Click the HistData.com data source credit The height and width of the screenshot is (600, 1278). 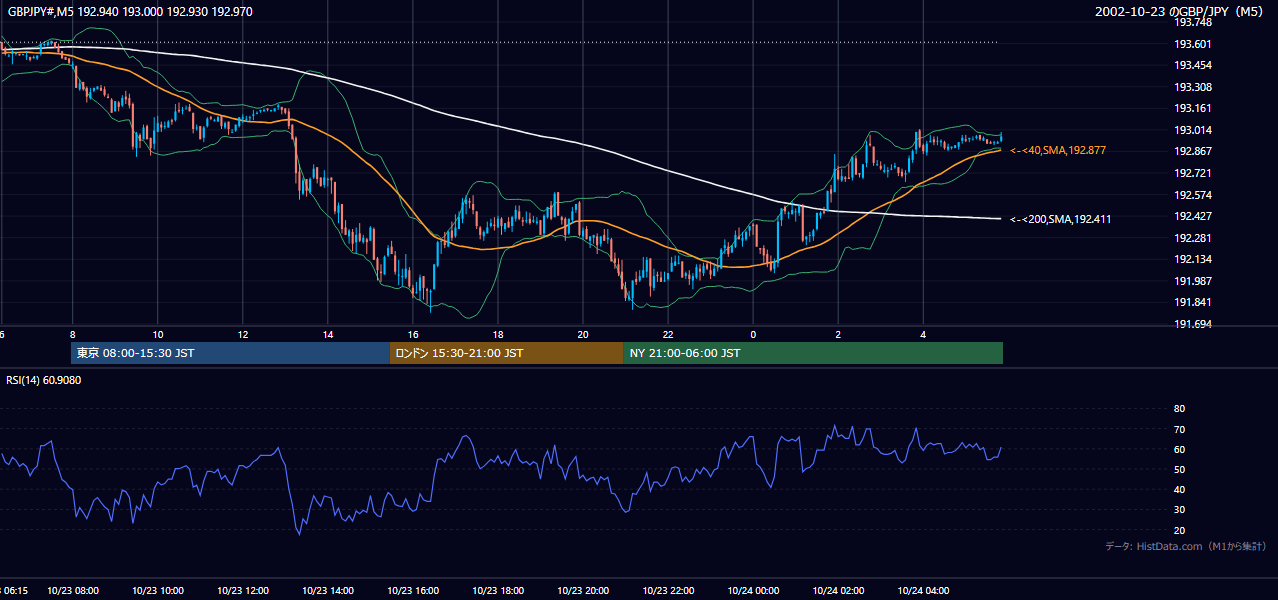click(x=1186, y=546)
